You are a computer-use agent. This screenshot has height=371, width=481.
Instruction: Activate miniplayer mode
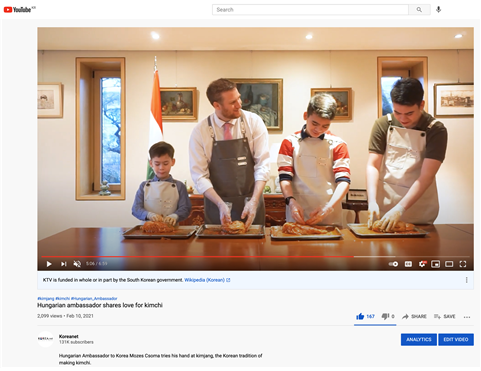click(435, 264)
